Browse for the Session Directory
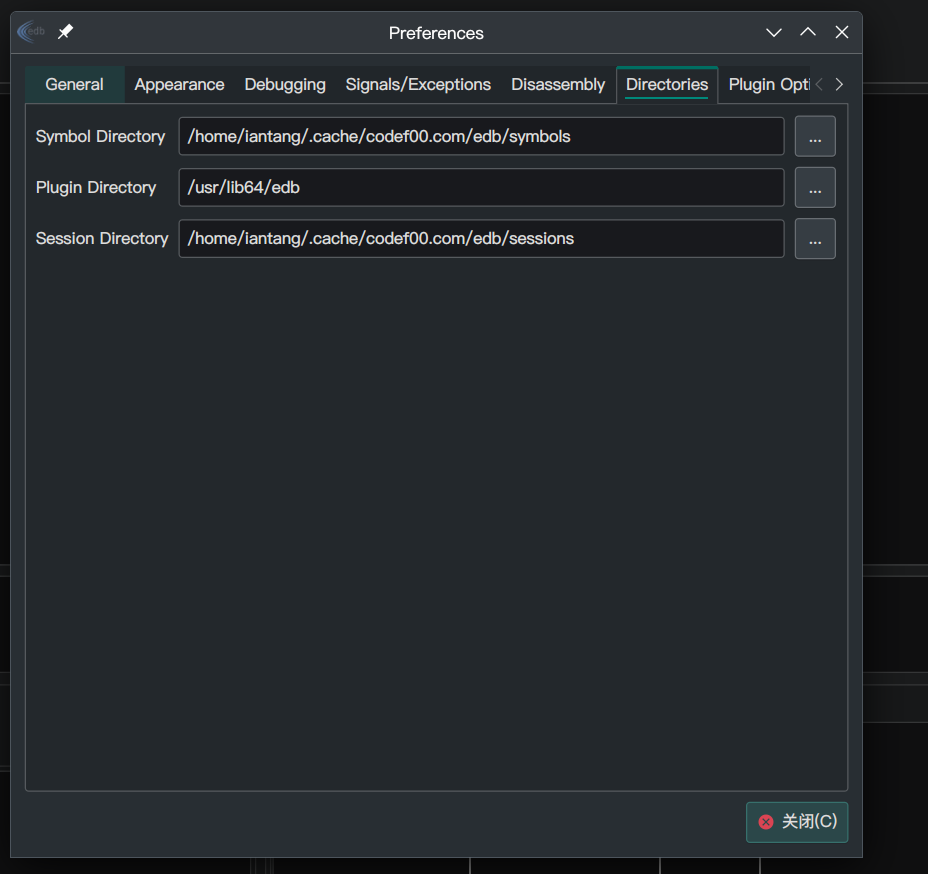This screenshot has height=874, width=928. coord(815,239)
